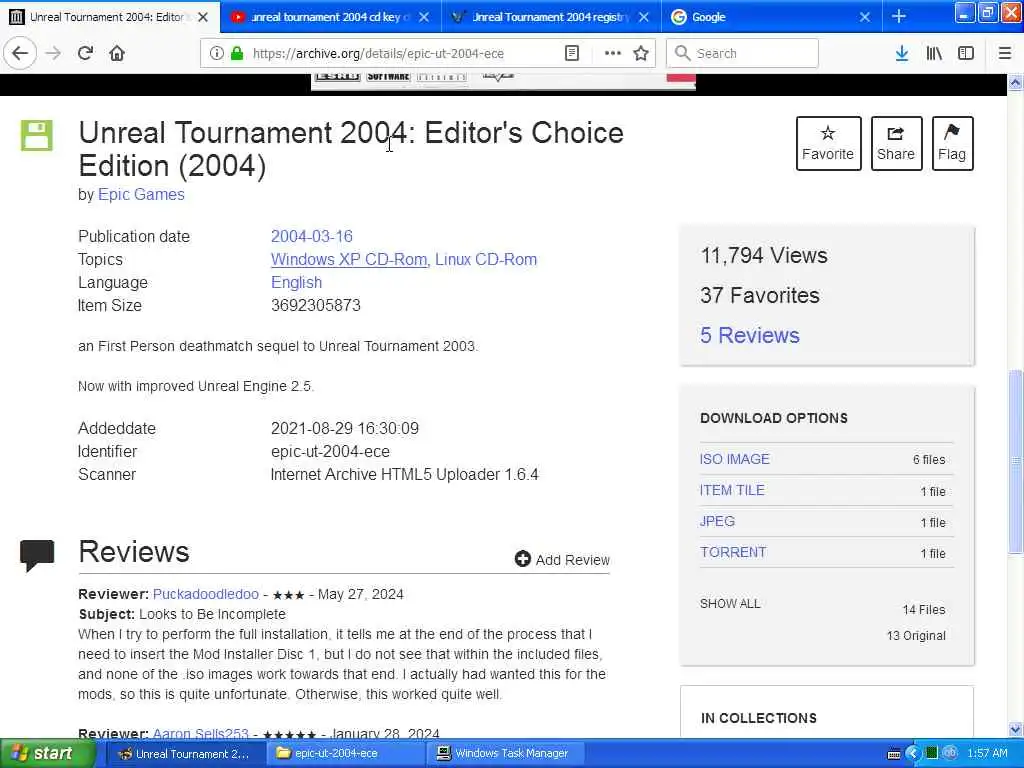Open Linux CD-Rom topic link
This screenshot has width=1024, height=768.
[486, 259]
